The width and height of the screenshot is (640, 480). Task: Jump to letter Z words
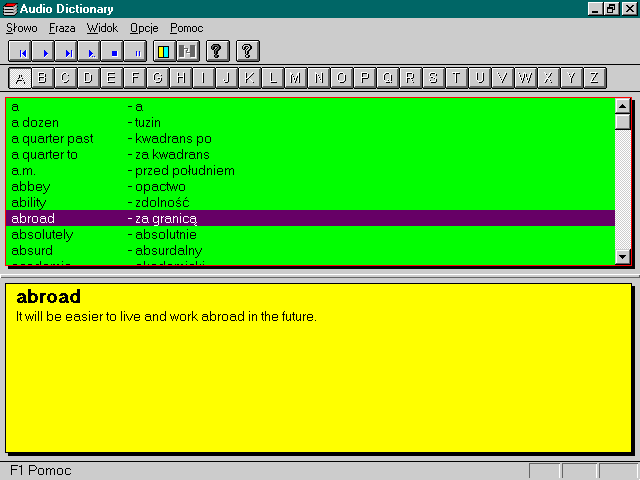(594, 78)
